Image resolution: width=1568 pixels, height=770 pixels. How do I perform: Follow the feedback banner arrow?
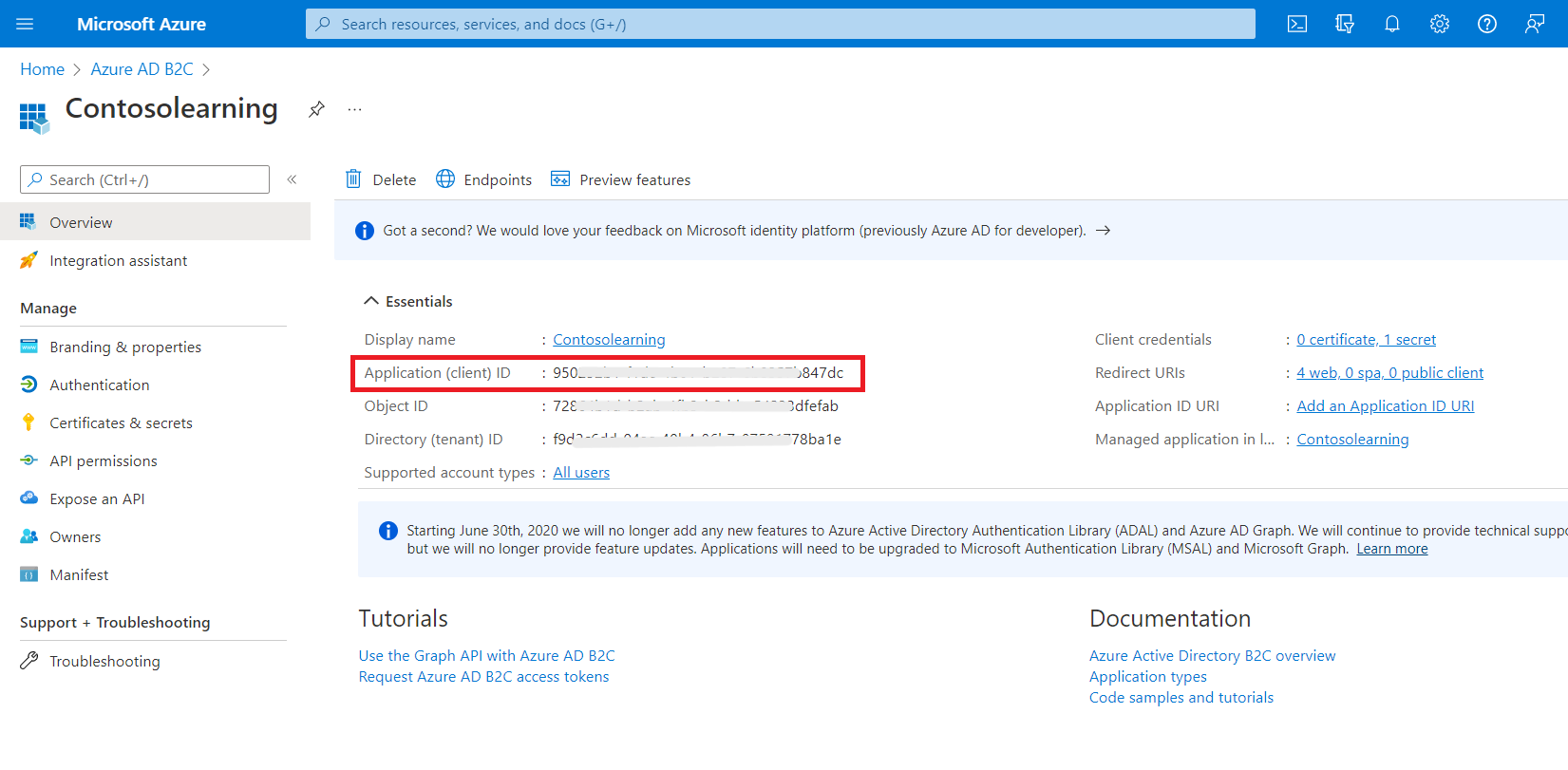coord(1103,231)
